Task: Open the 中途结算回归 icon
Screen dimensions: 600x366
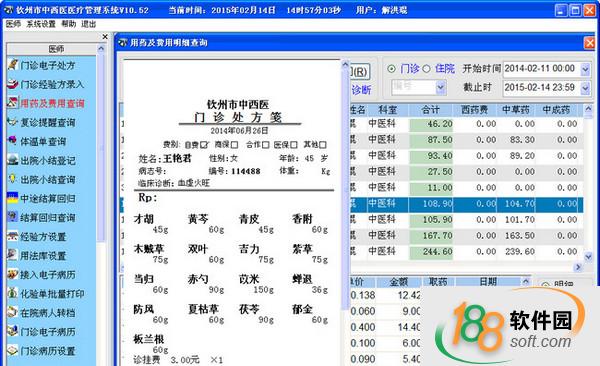Action: click(x=13, y=198)
